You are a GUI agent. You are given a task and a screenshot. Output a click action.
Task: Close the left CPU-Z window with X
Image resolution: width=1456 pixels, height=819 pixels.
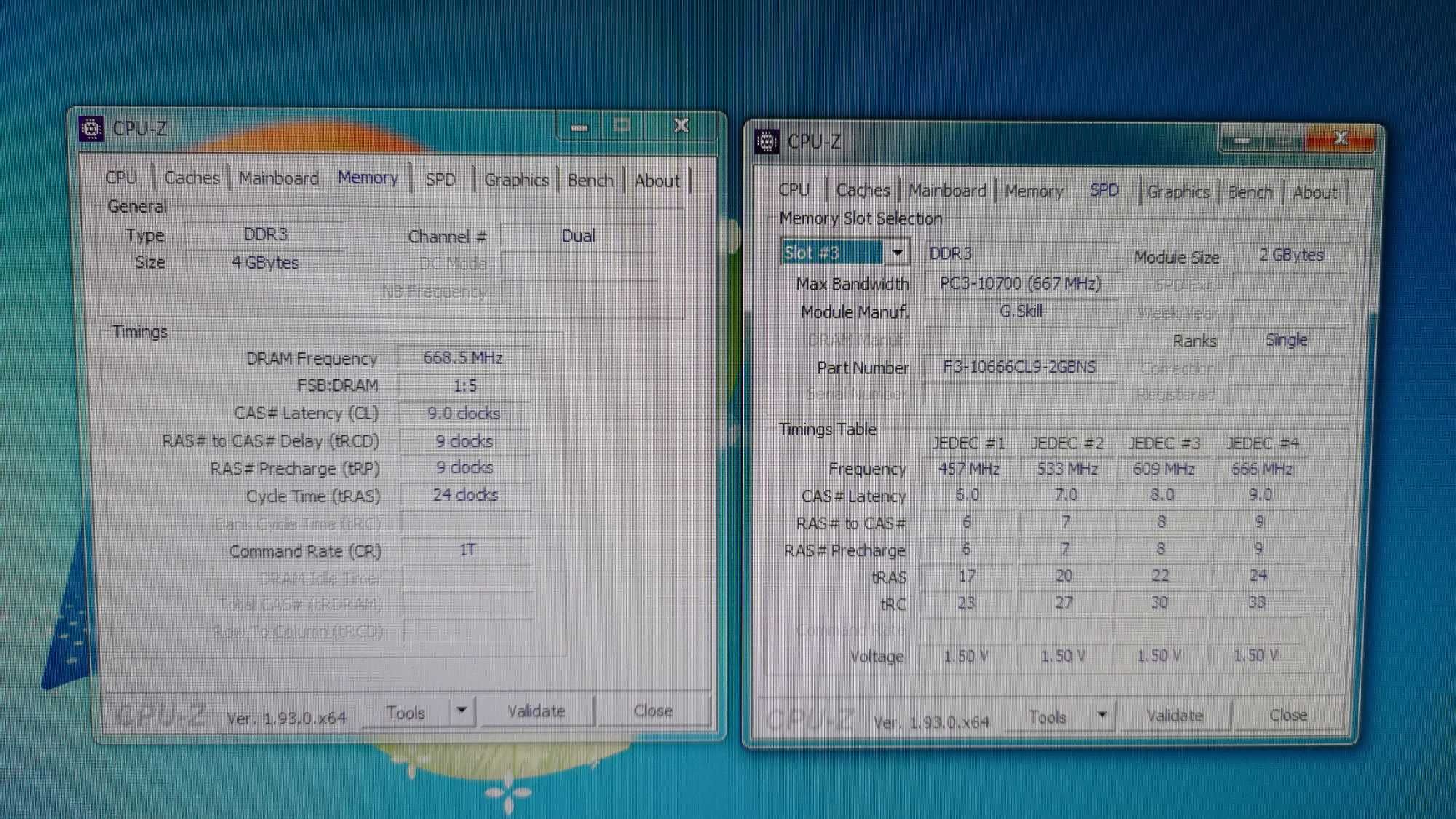point(681,125)
